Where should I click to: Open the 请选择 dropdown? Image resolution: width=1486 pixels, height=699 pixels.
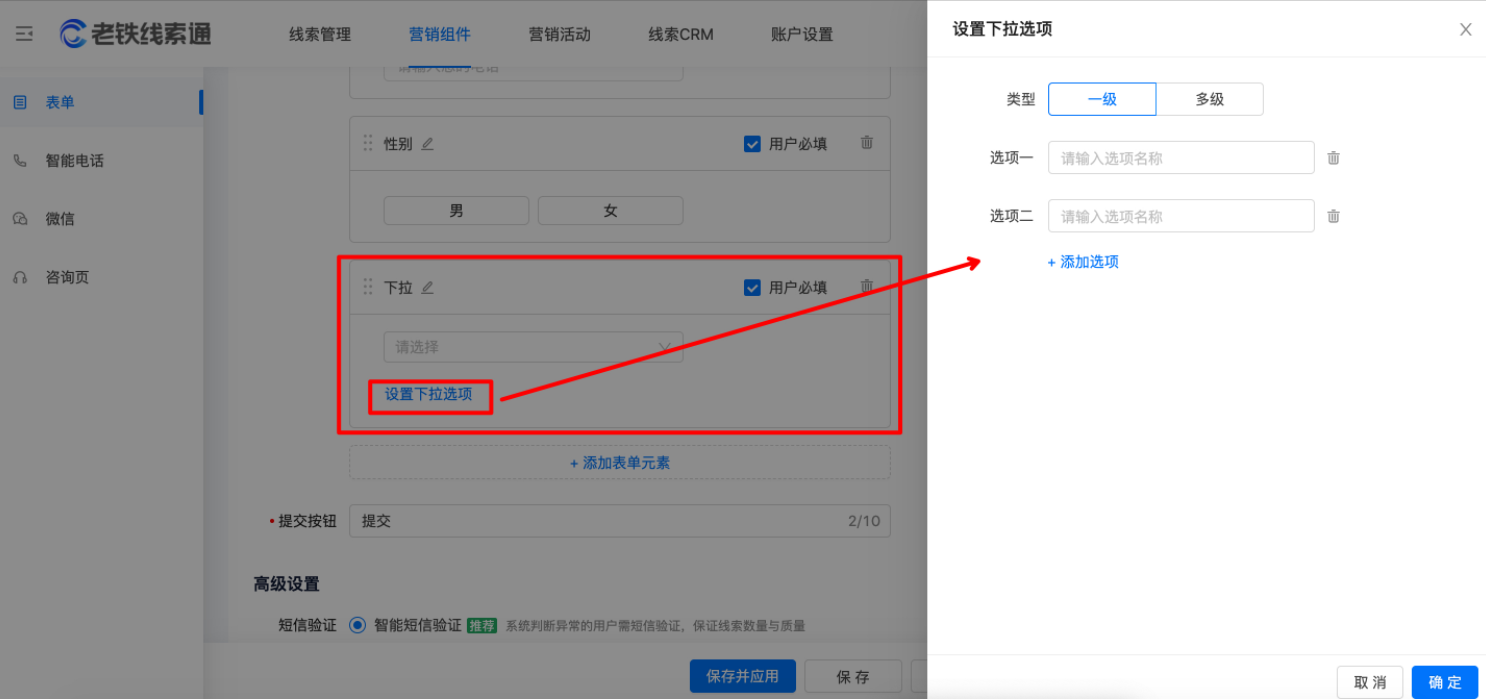click(x=533, y=347)
